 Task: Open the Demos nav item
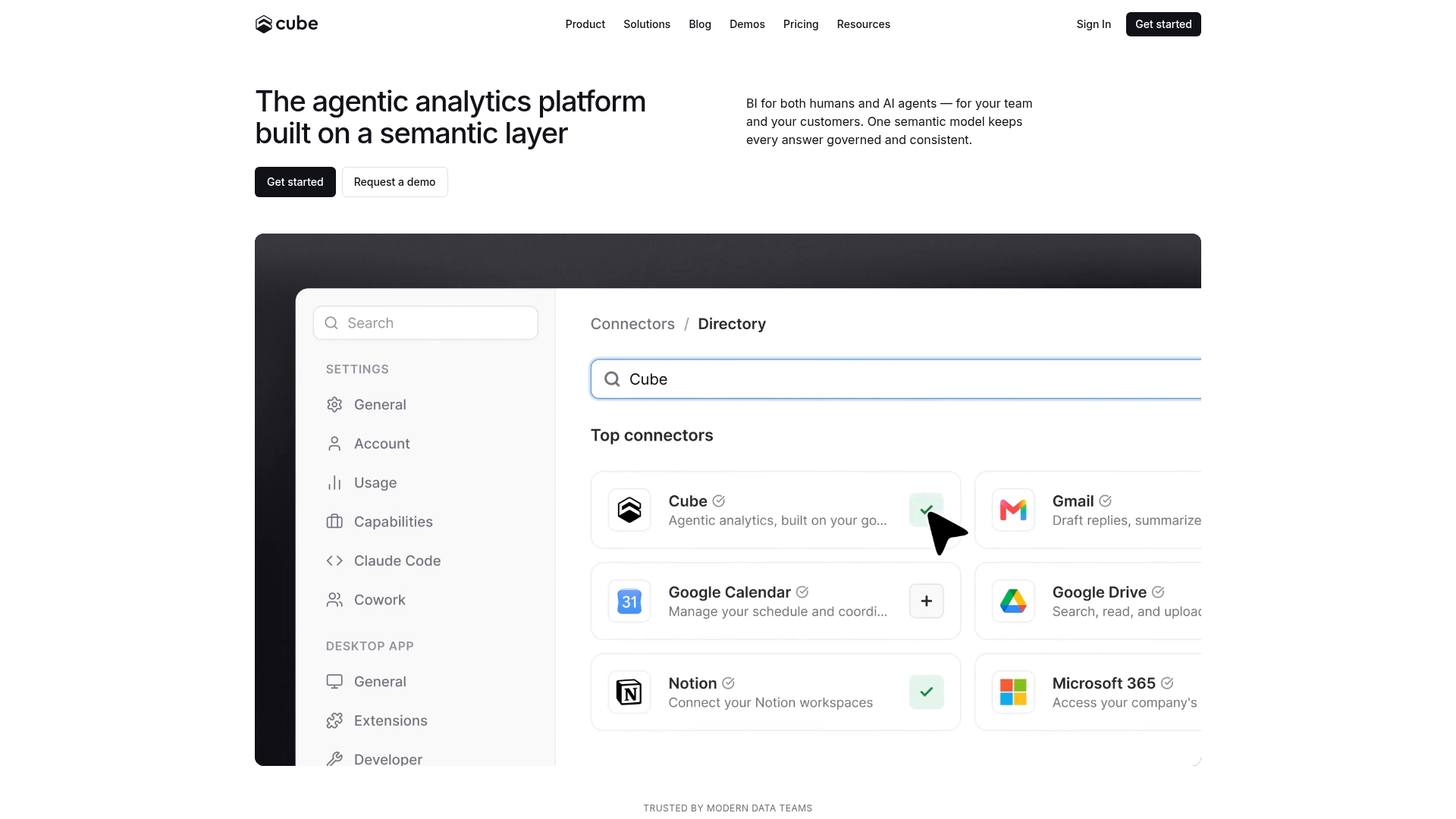(x=747, y=24)
